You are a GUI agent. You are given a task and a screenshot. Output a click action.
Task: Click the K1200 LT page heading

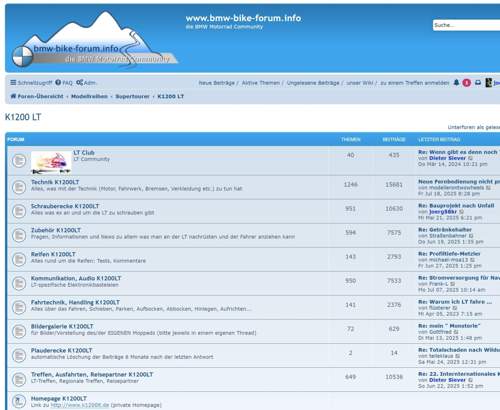click(23, 117)
